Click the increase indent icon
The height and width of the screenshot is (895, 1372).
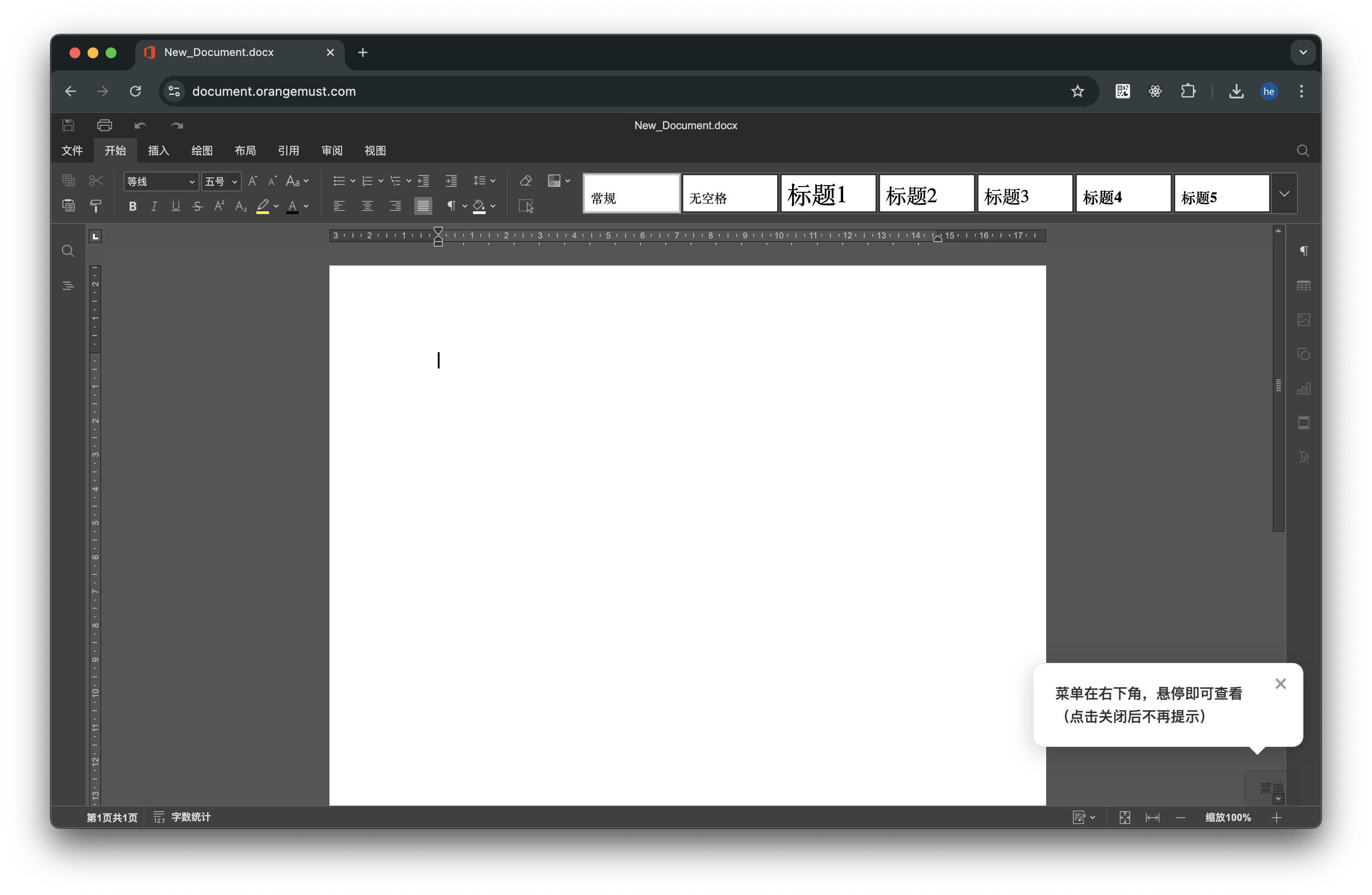tap(451, 181)
